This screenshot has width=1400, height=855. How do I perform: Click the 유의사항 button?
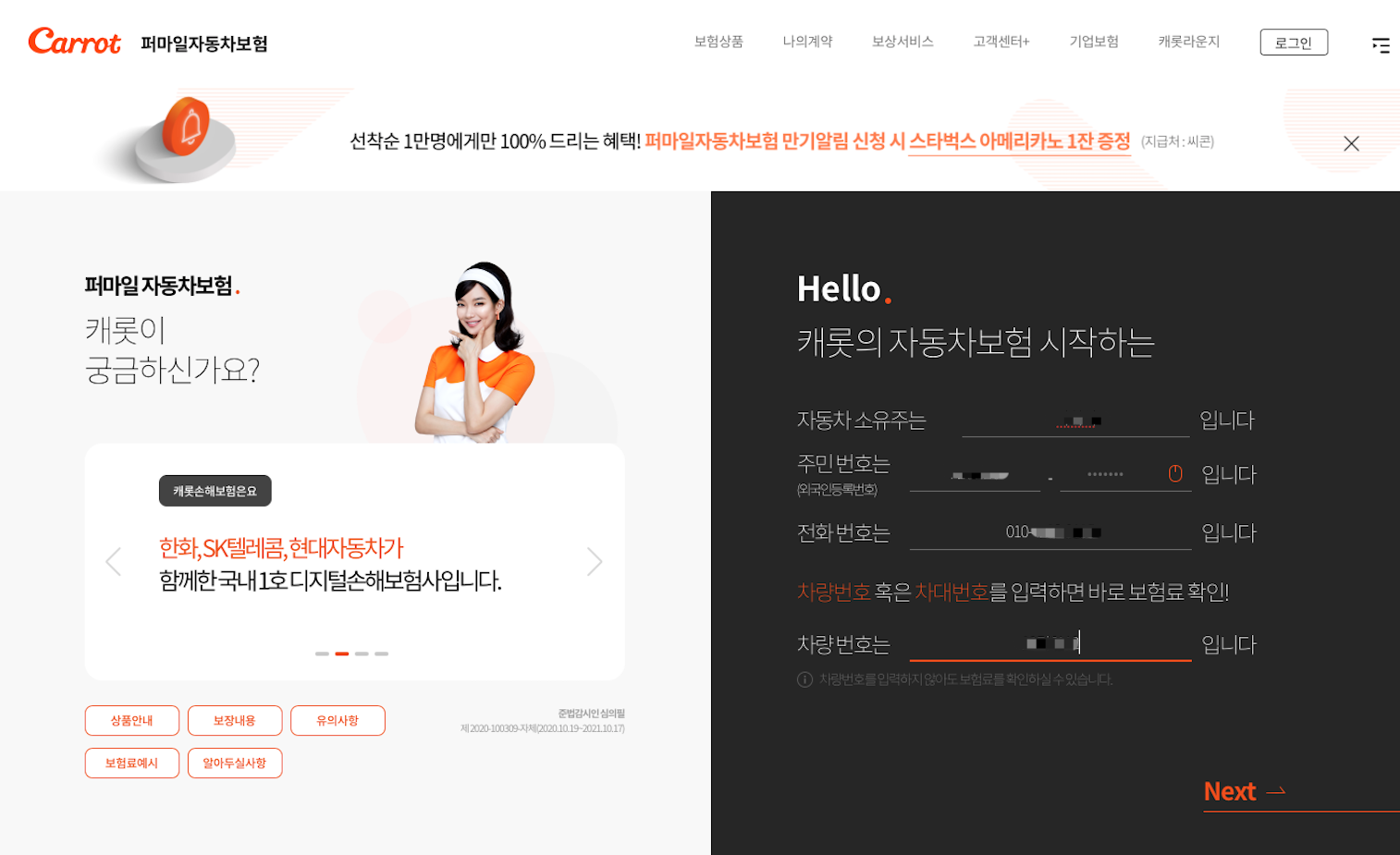pos(338,720)
